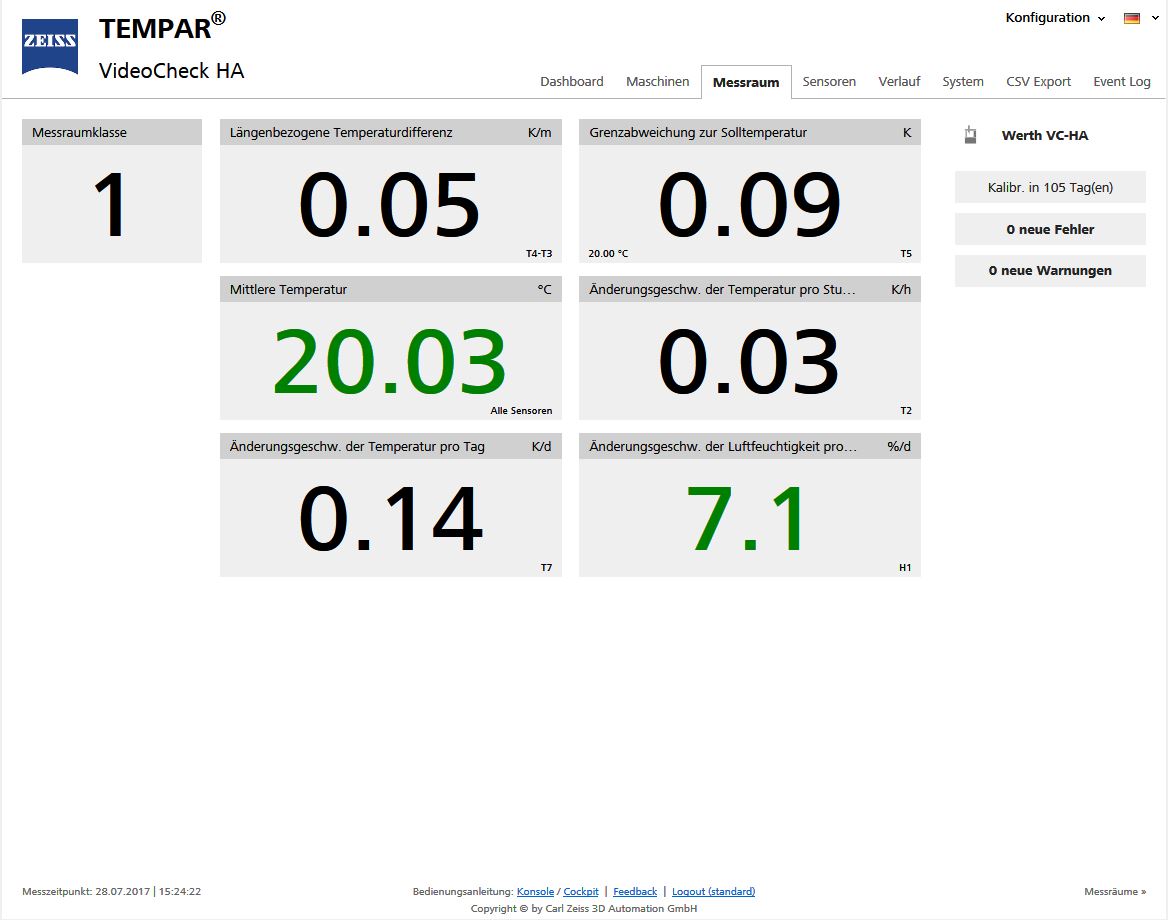Click the T2 sensor label
Image resolution: width=1168 pixels, height=920 pixels.
[905, 410]
